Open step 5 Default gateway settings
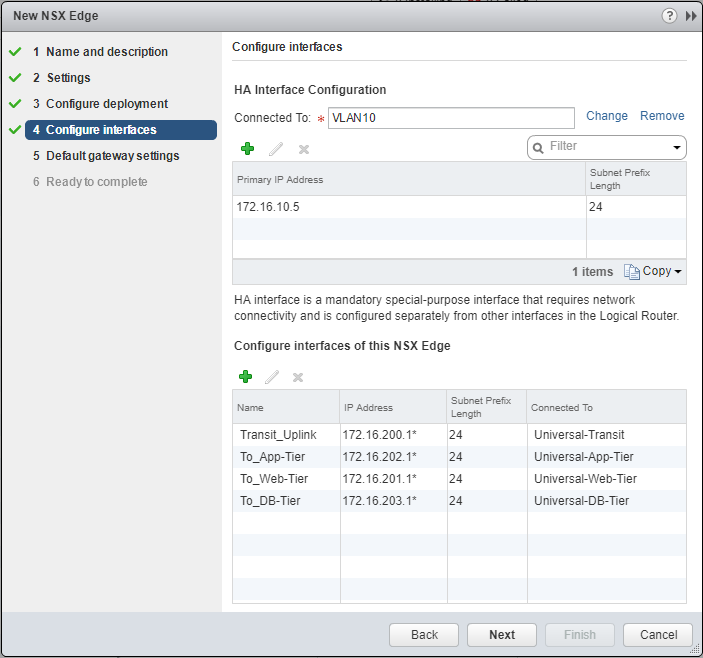 (112, 156)
